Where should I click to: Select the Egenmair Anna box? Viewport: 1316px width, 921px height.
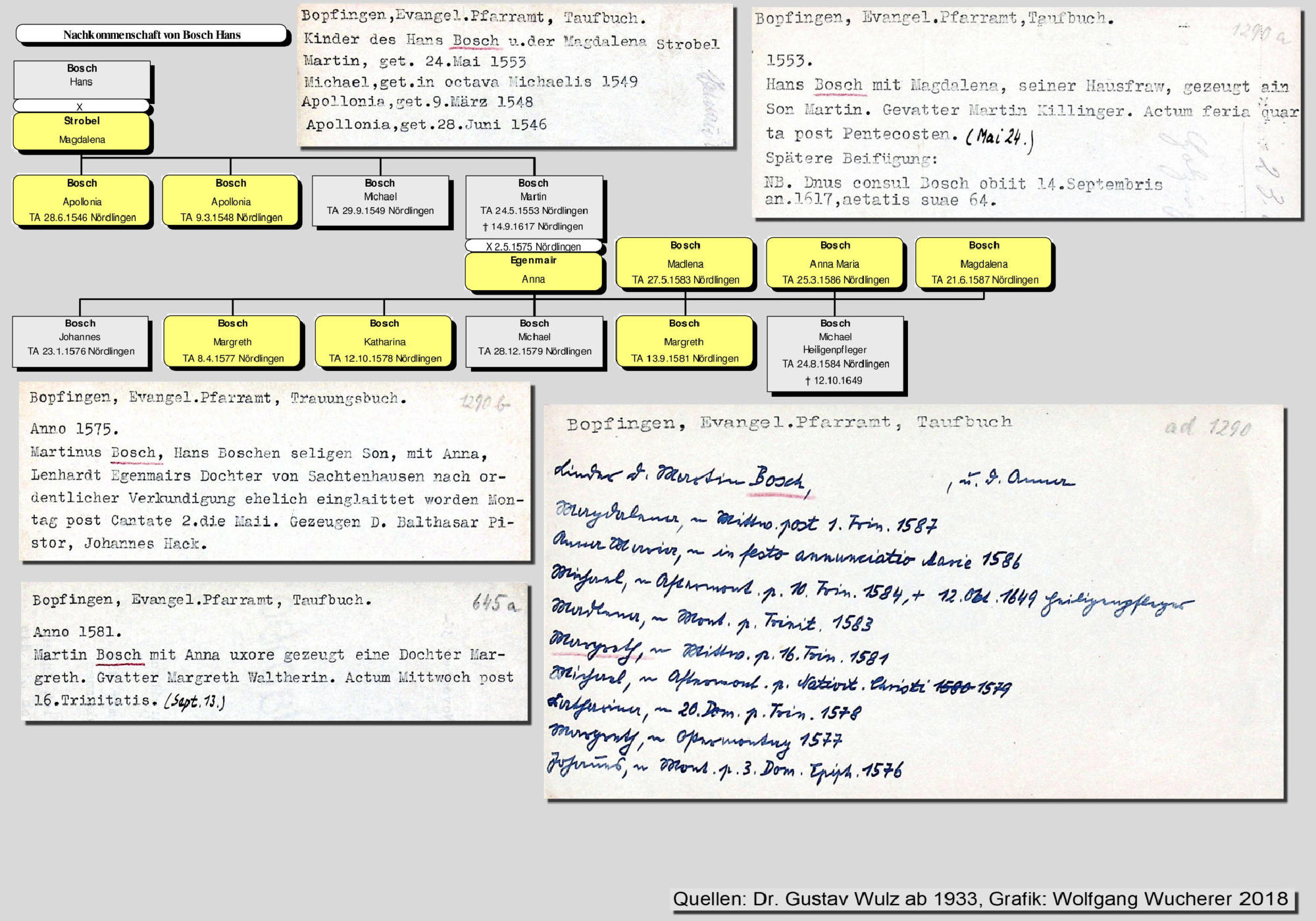click(x=534, y=271)
